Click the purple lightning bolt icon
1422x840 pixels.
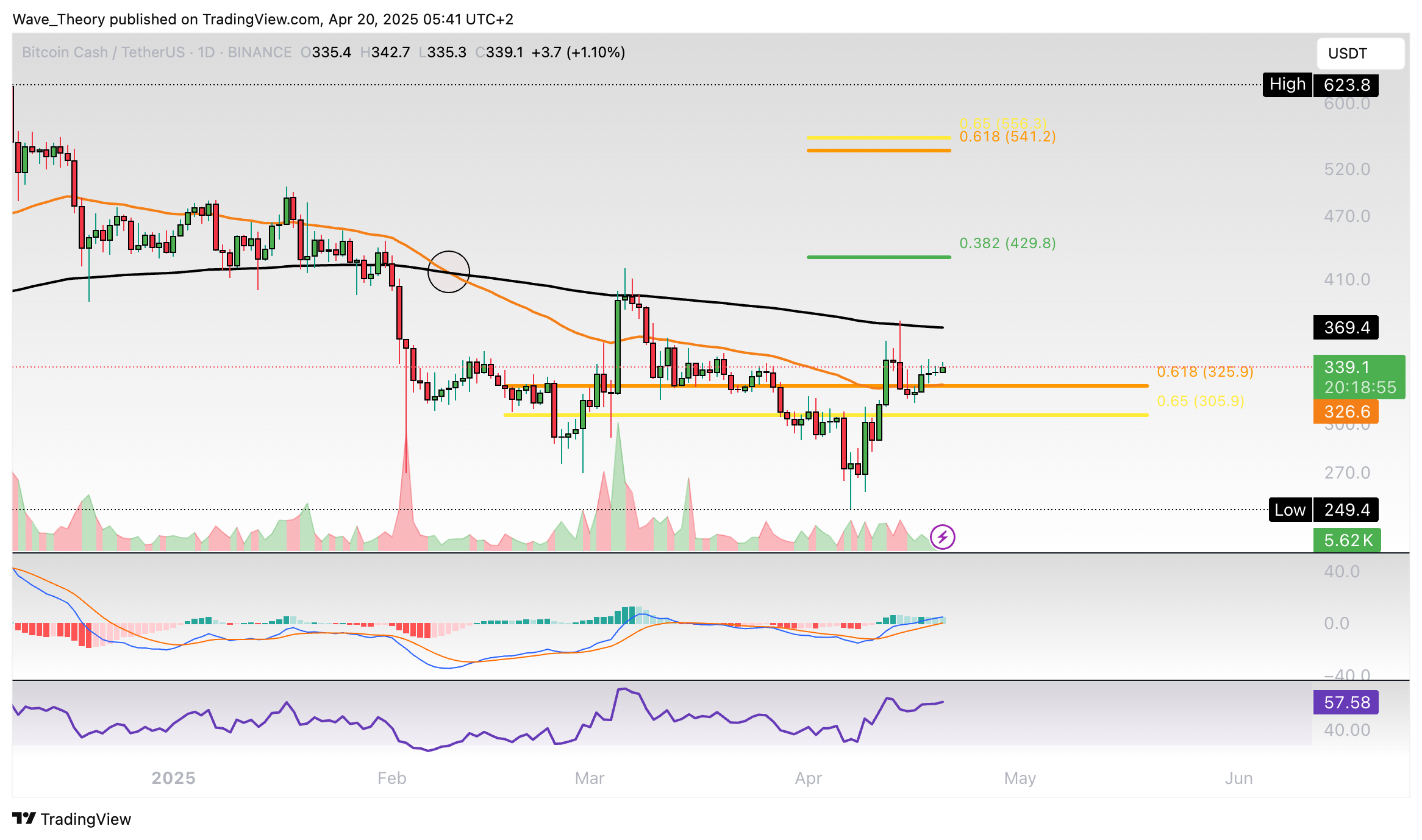(x=942, y=537)
